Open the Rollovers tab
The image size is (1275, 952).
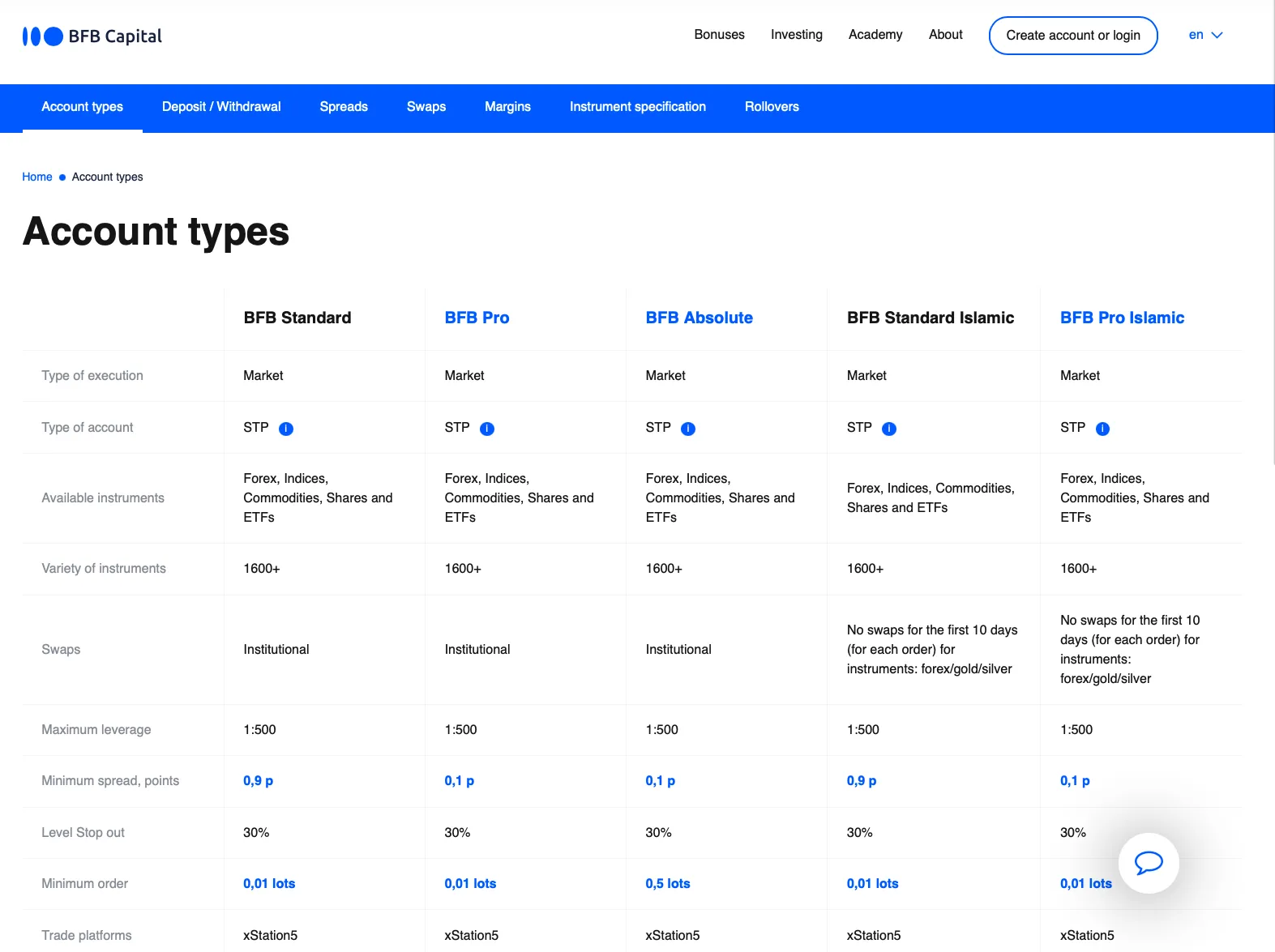click(772, 107)
